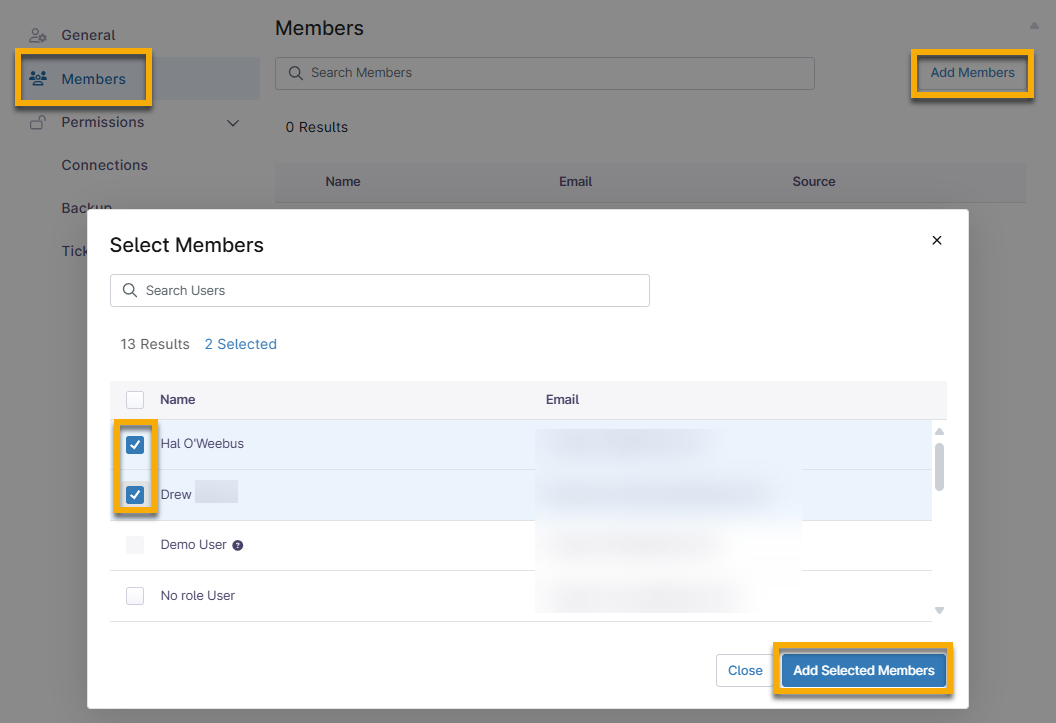1056x723 pixels.
Task: Uncheck the Drew checkbox
Action: (135, 495)
